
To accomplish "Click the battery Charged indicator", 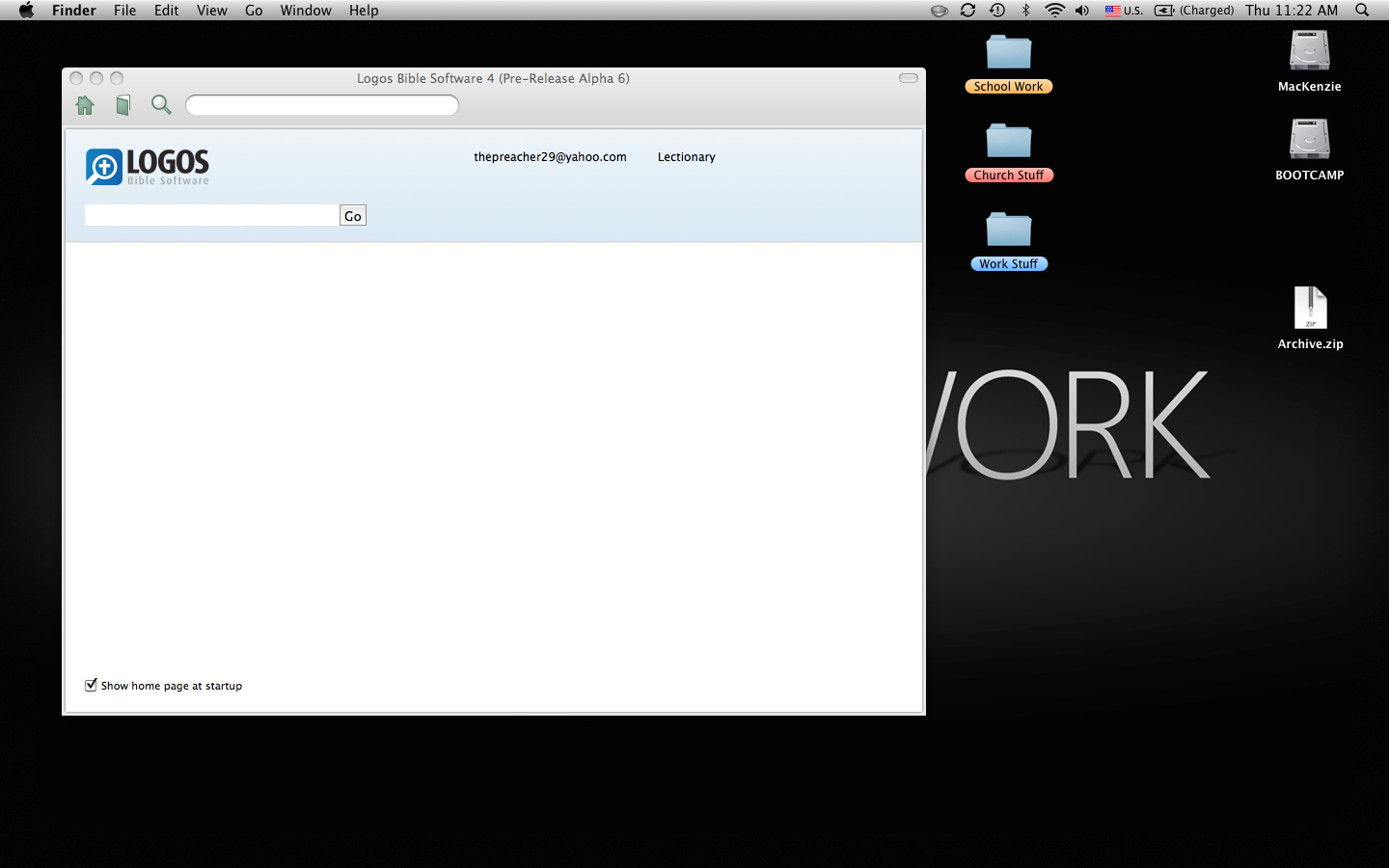I will (x=1194, y=10).
